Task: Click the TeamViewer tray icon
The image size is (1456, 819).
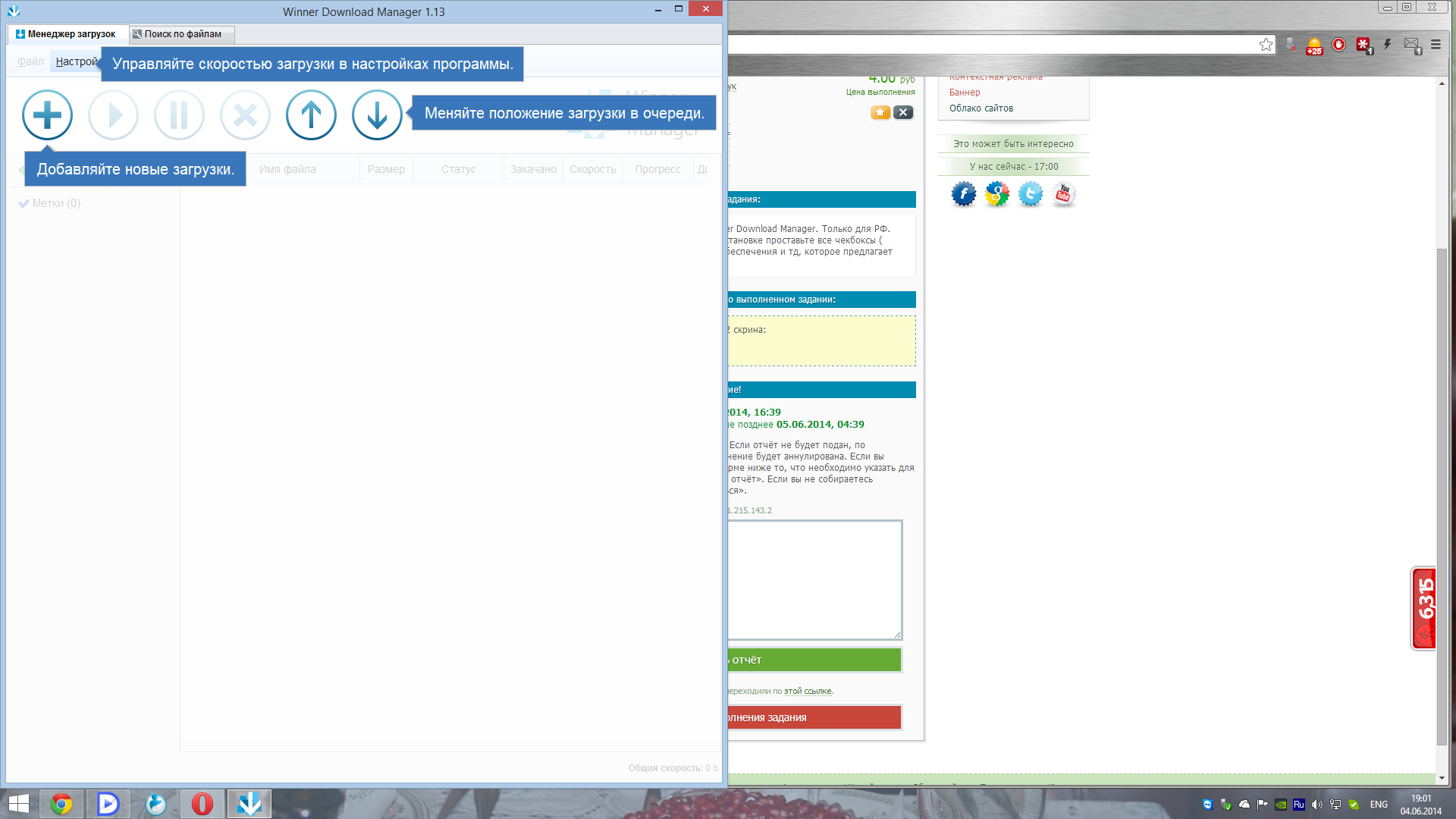Action: (1208, 805)
